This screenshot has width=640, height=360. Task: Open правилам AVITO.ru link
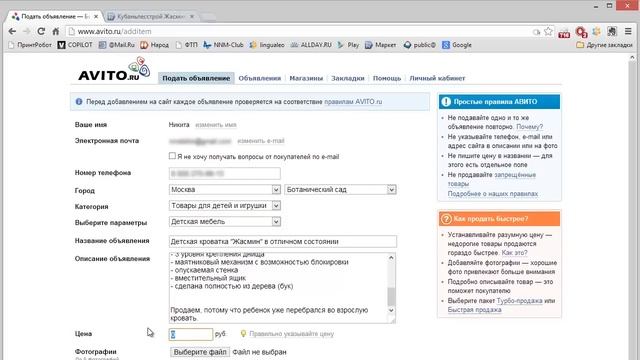click(353, 102)
